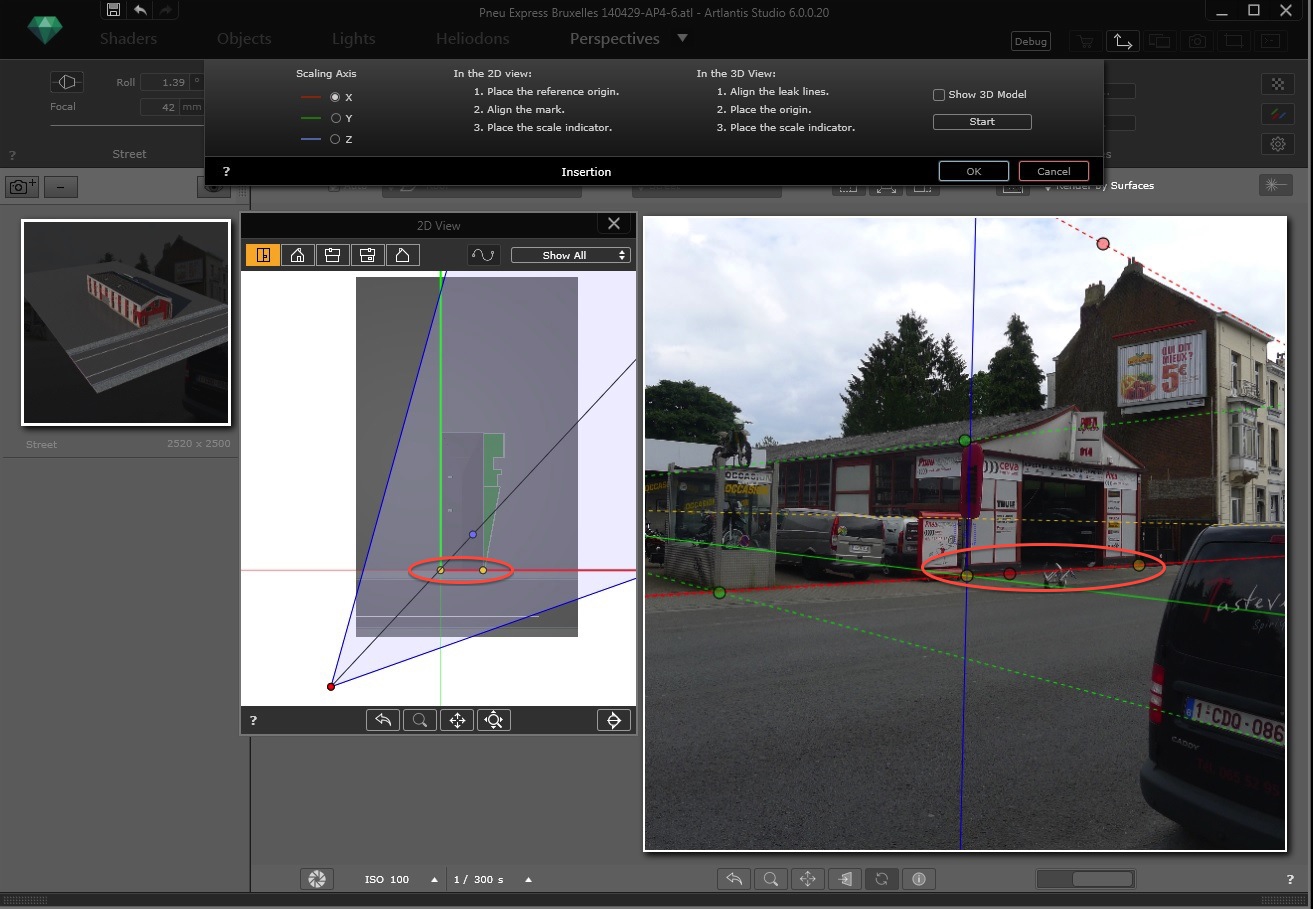
Task: Click the camera shutter aperture icon
Action: [x=316, y=879]
